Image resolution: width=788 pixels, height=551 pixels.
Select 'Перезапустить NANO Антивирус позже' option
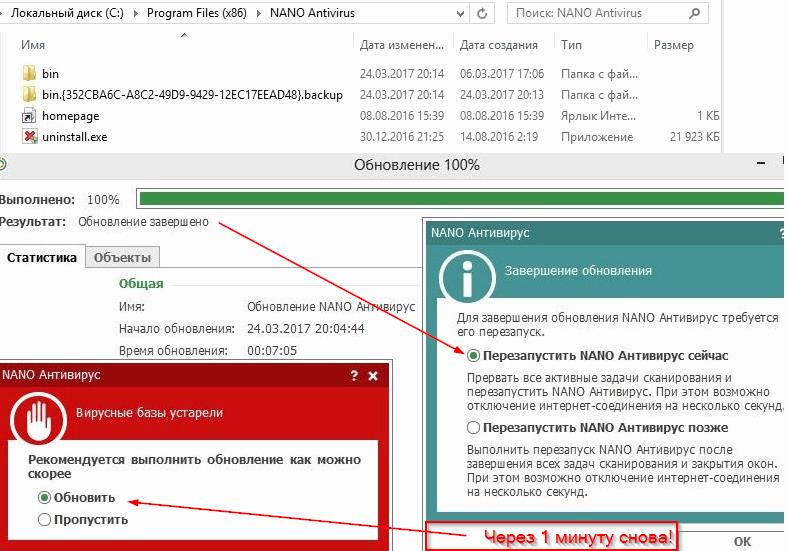[473, 427]
